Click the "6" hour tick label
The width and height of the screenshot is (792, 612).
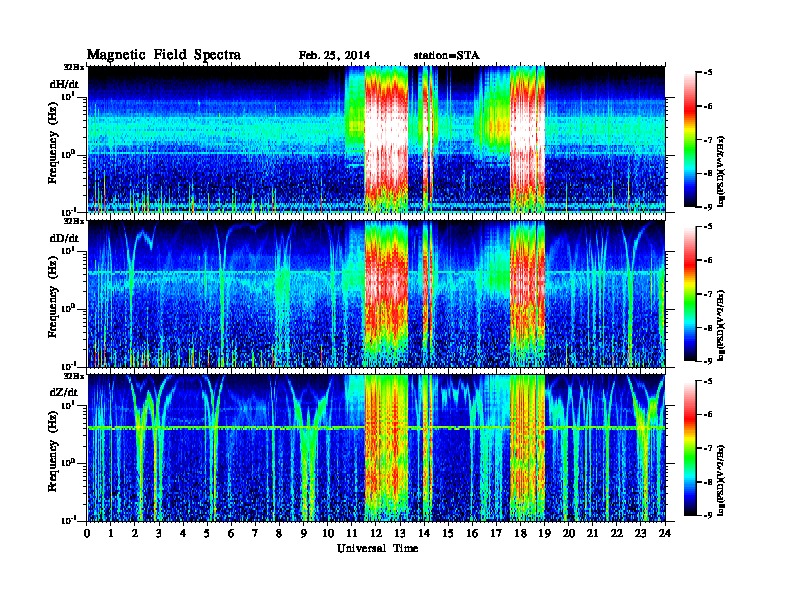(x=232, y=533)
